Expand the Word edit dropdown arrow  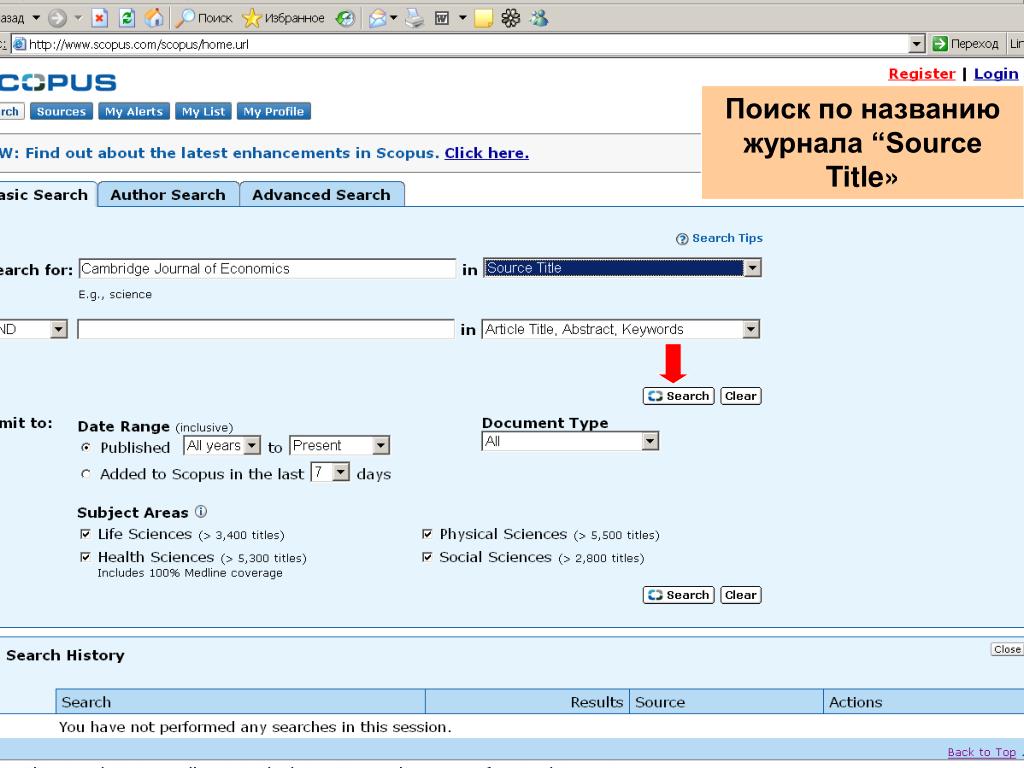pos(462,18)
